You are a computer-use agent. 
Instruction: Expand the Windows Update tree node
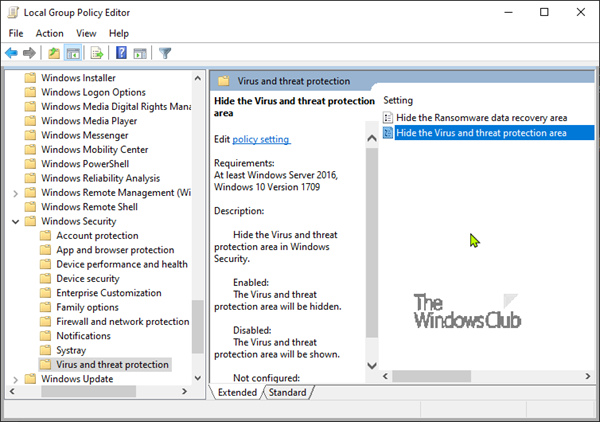click(x=15, y=380)
